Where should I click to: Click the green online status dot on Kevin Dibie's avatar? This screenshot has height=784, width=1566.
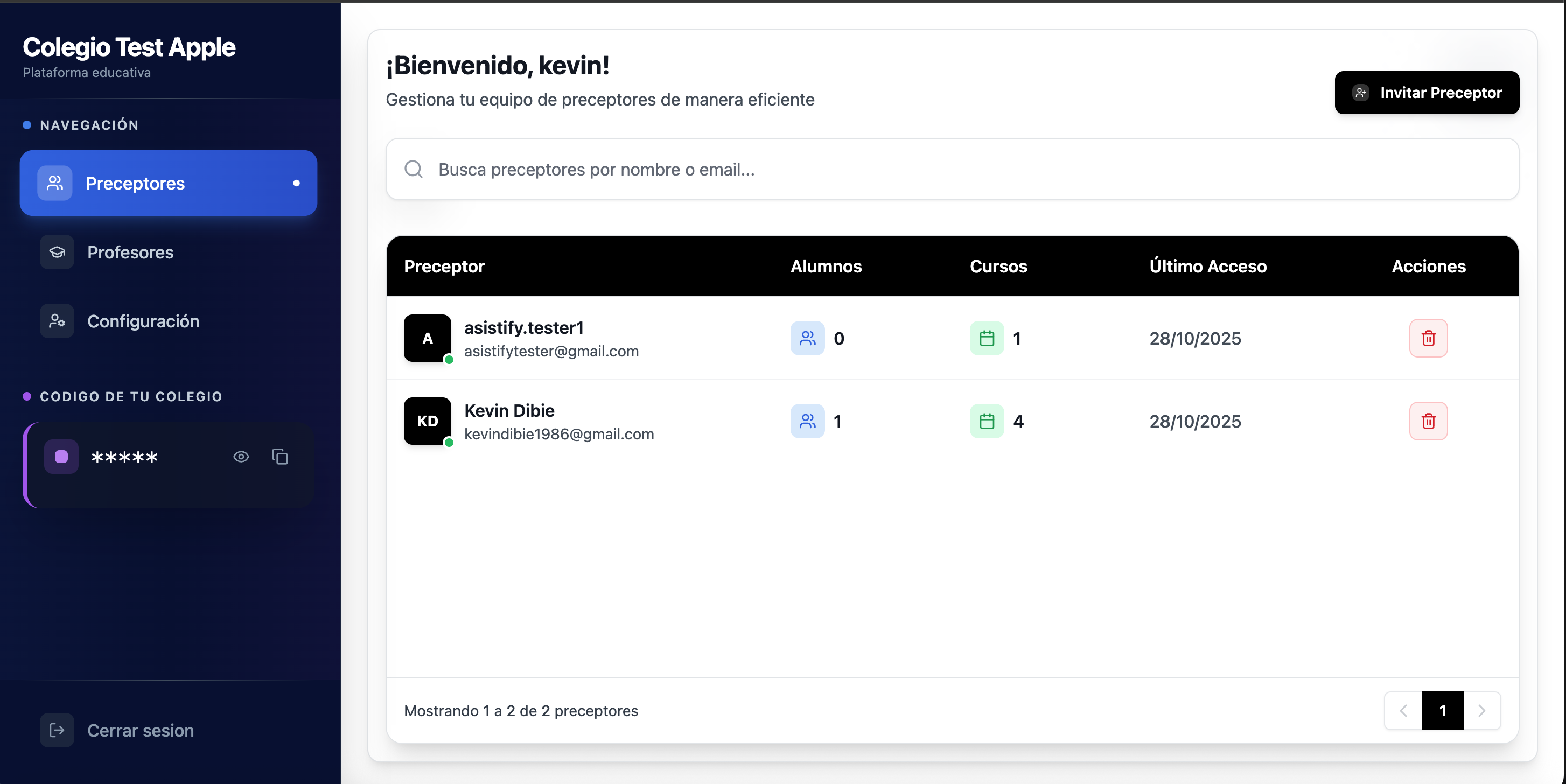pos(448,443)
